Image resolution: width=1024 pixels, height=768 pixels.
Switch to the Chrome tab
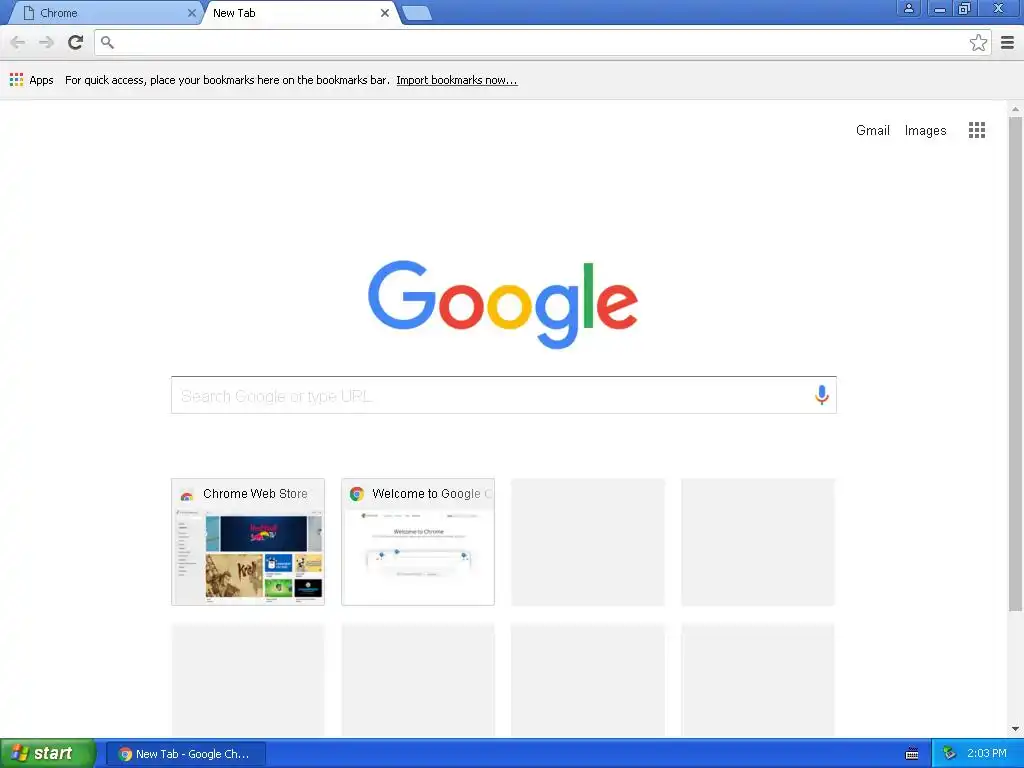tap(104, 13)
